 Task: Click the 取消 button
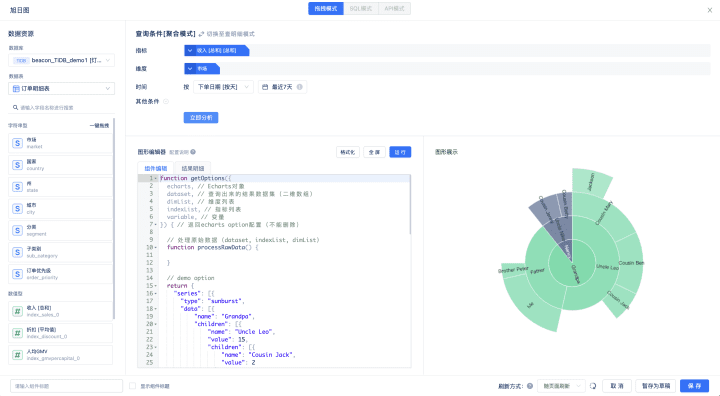pos(617,386)
